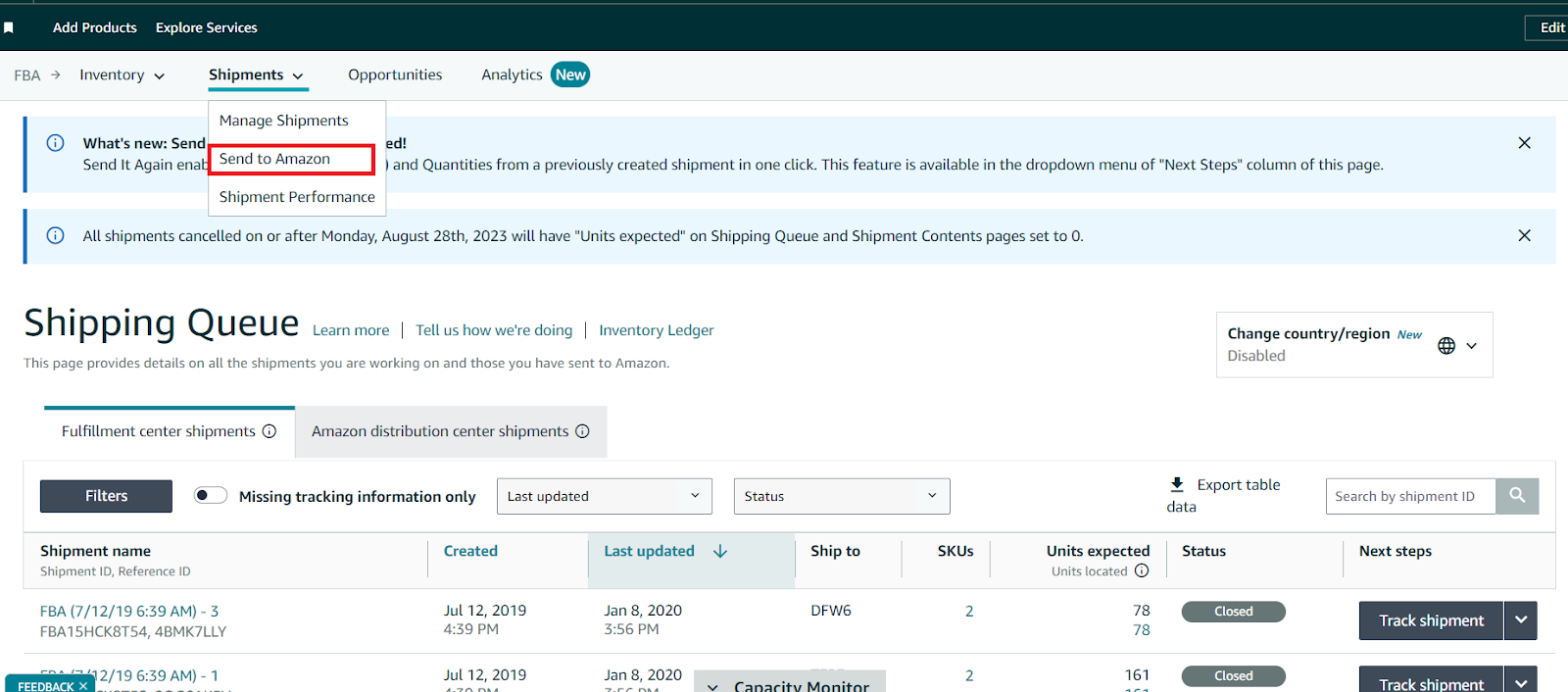Select Manage Shipments menu item
This screenshot has height=692, width=1568.
pos(283,121)
